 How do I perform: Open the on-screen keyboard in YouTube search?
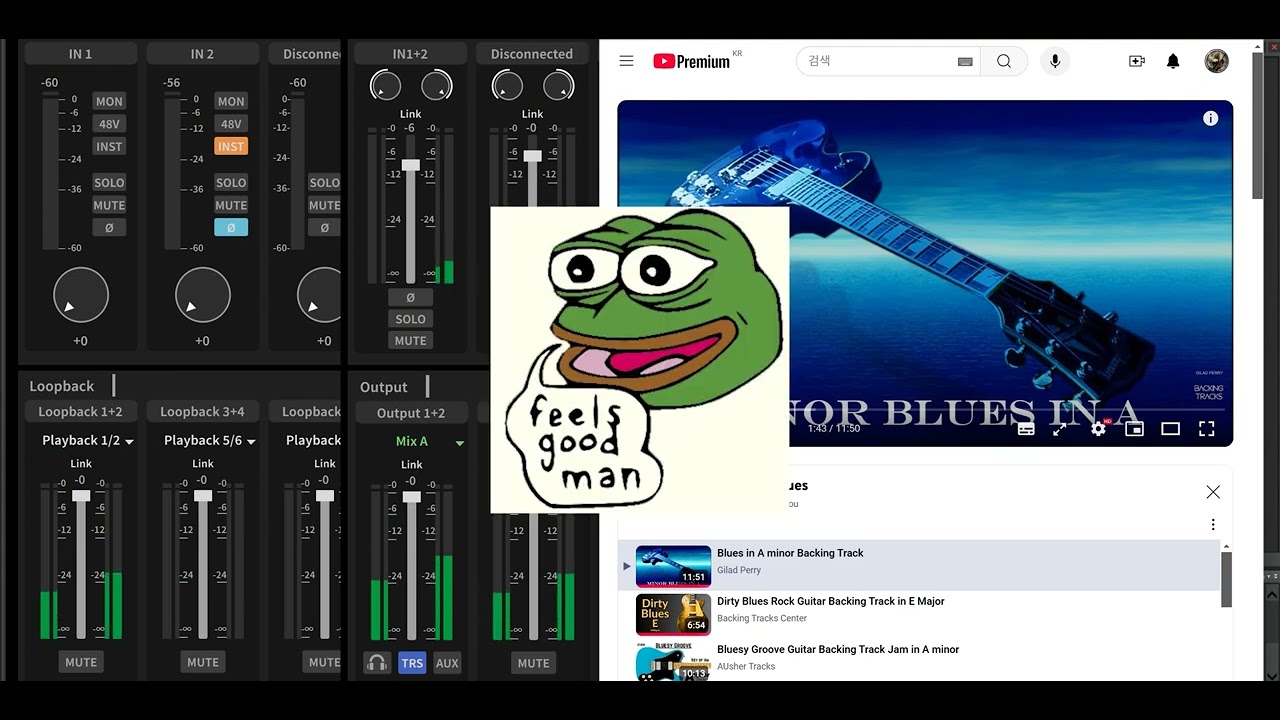(x=965, y=61)
